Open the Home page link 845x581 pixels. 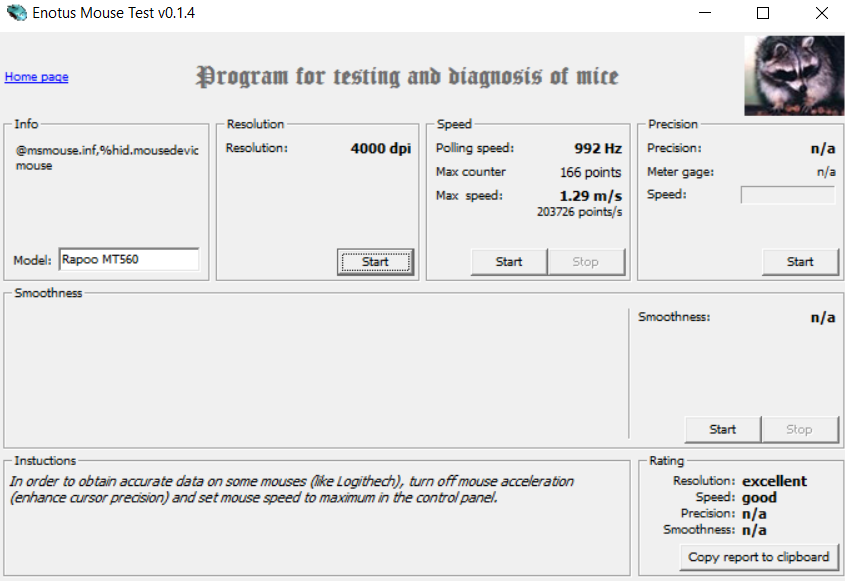tap(37, 77)
